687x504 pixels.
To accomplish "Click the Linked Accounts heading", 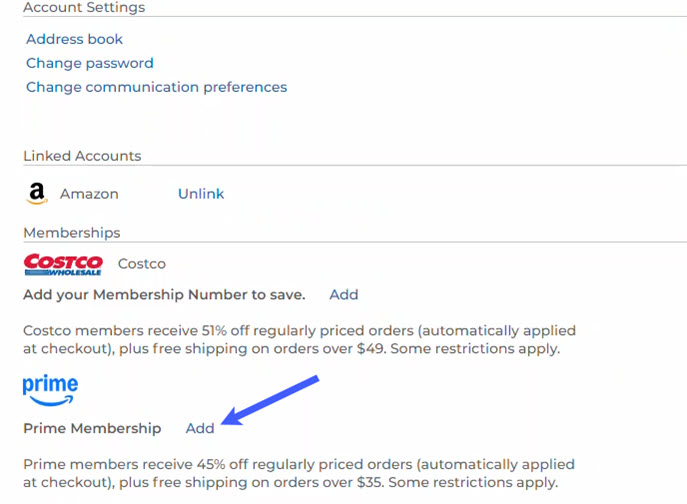I will click(x=82, y=156).
